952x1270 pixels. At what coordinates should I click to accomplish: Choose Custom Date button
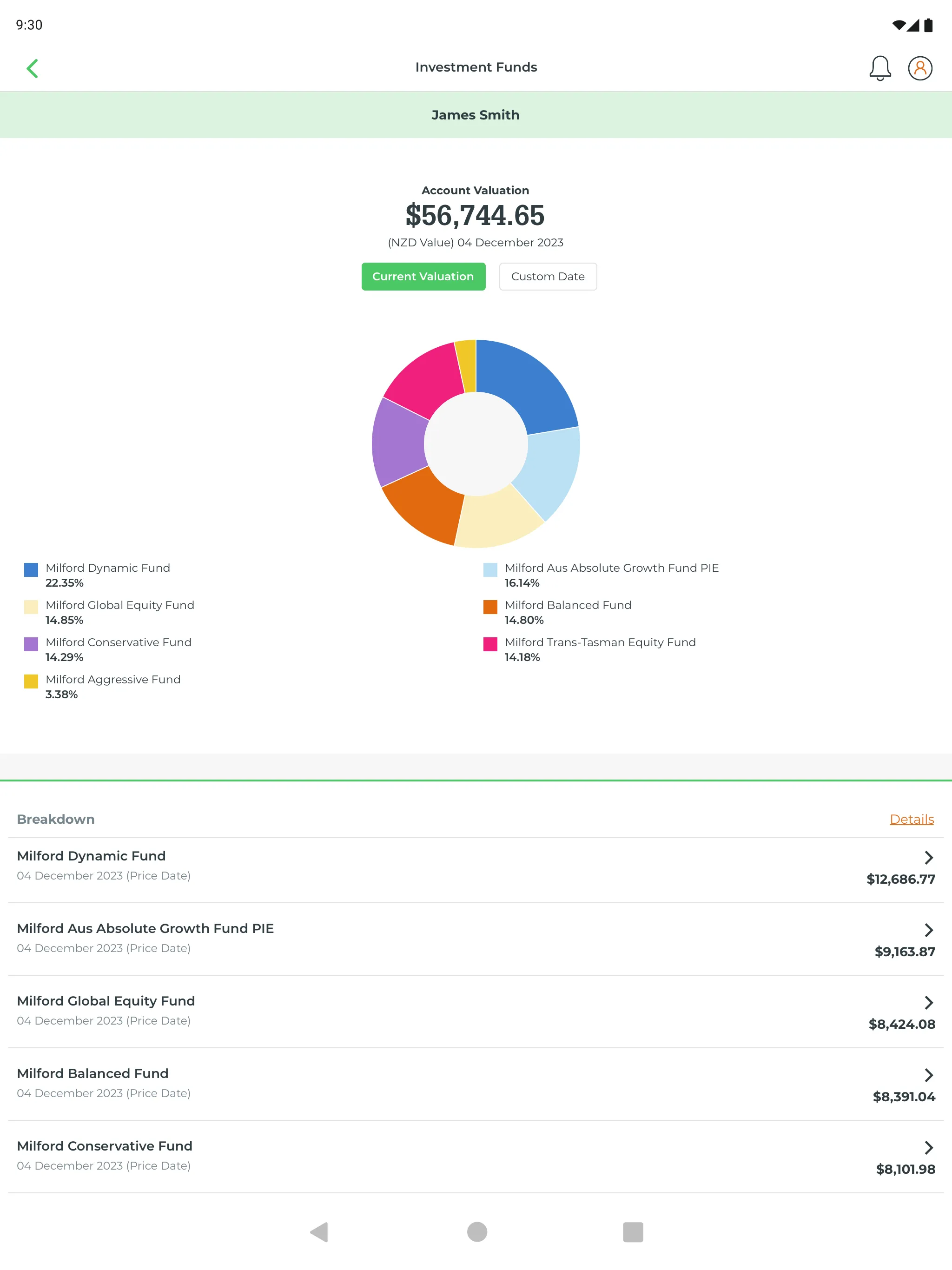(x=548, y=277)
